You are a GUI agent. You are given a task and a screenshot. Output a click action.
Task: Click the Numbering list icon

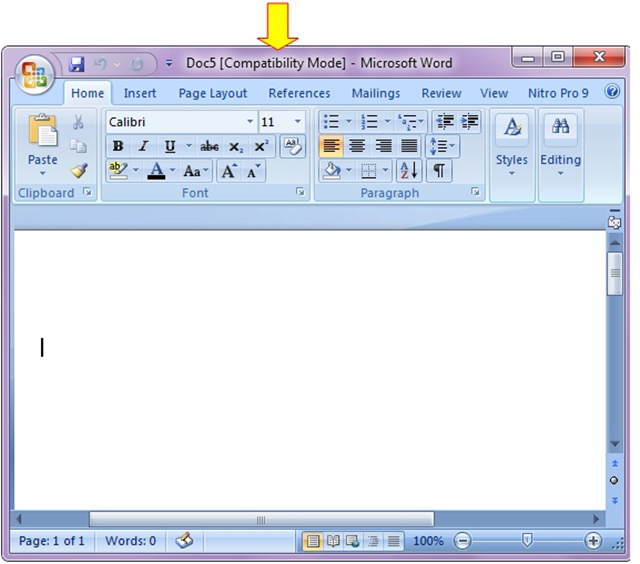[369, 122]
